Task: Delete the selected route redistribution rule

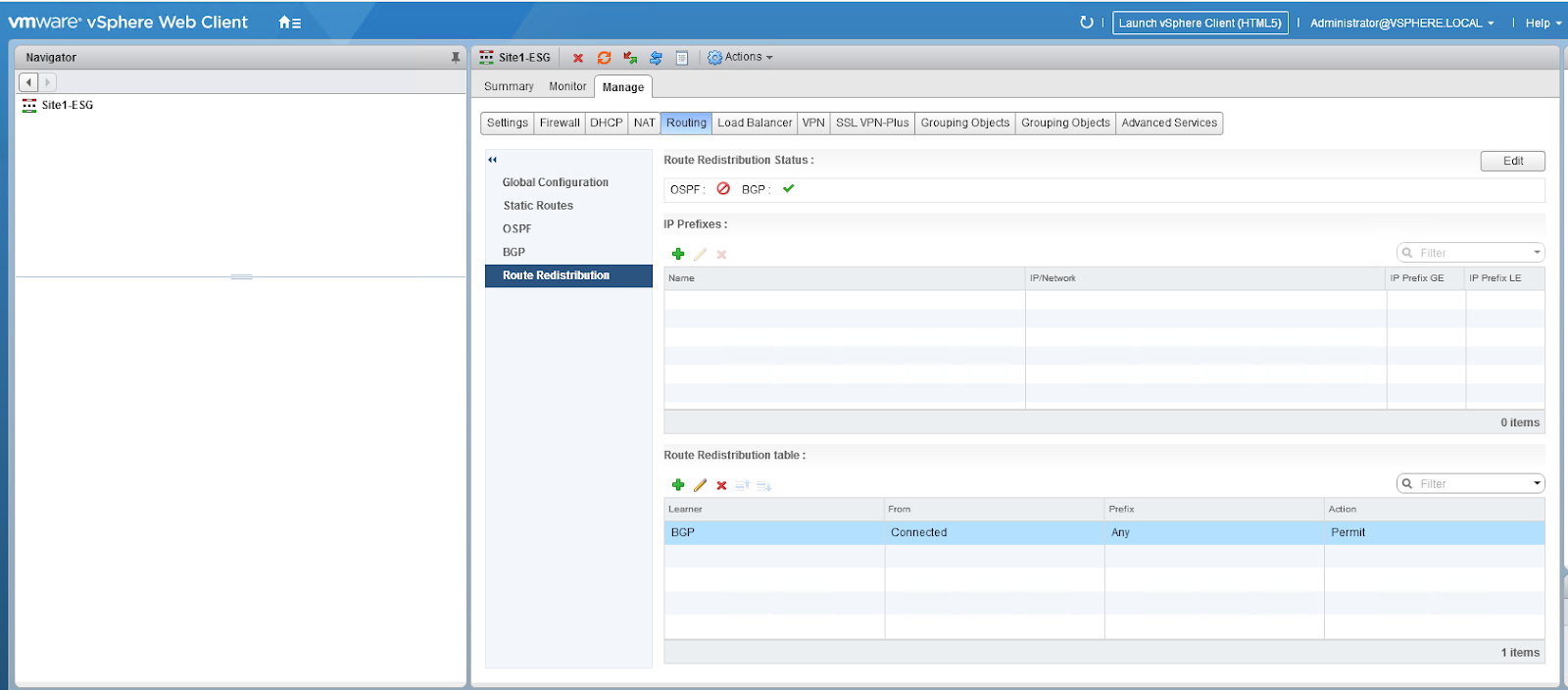Action: 721,485
